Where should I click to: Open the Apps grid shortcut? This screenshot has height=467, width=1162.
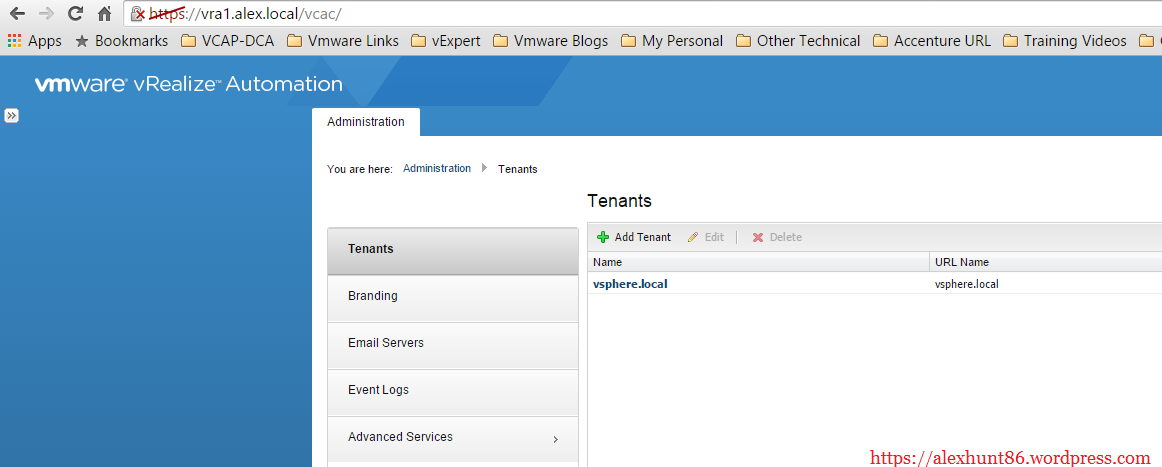click(x=34, y=41)
